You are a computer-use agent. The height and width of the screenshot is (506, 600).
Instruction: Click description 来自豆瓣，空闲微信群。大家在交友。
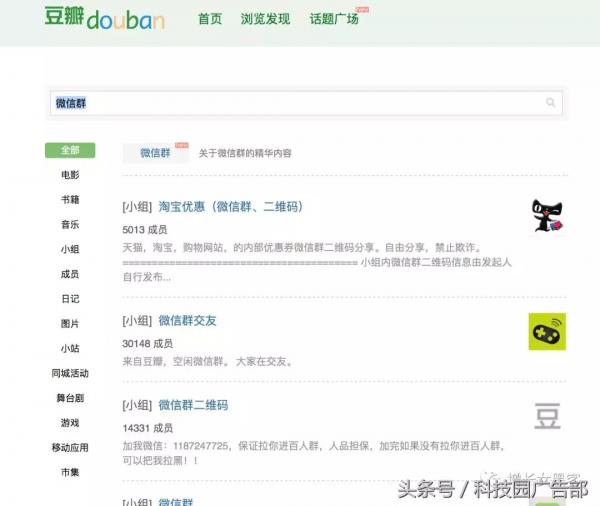pyautogui.click(x=207, y=361)
